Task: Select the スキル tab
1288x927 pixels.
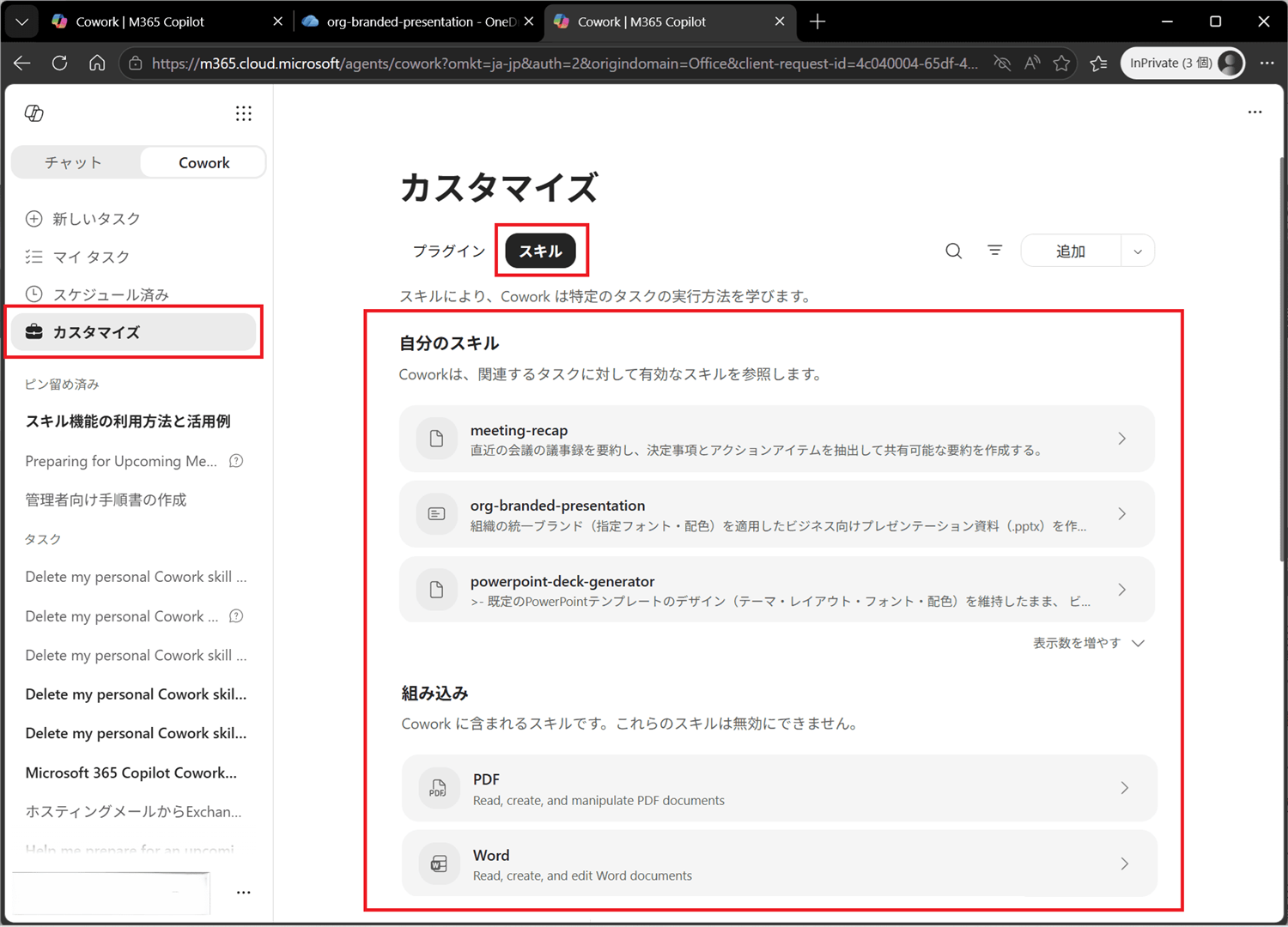Action: coord(540,251)
